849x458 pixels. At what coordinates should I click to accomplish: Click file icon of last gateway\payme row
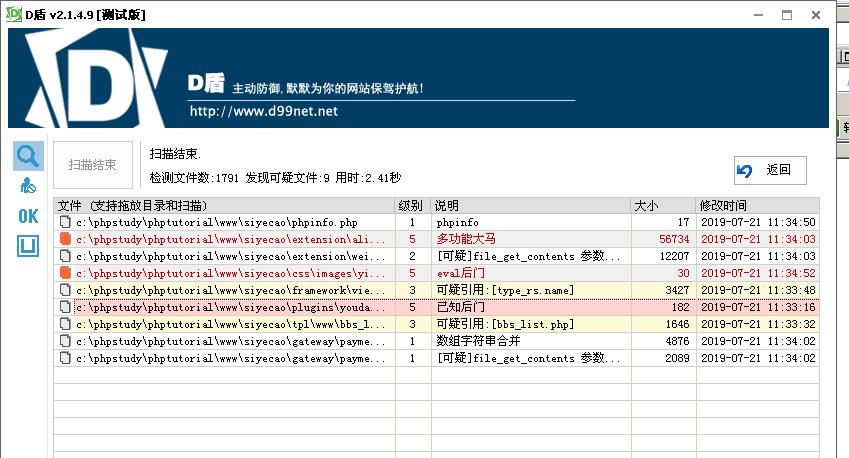pos(66,358)
